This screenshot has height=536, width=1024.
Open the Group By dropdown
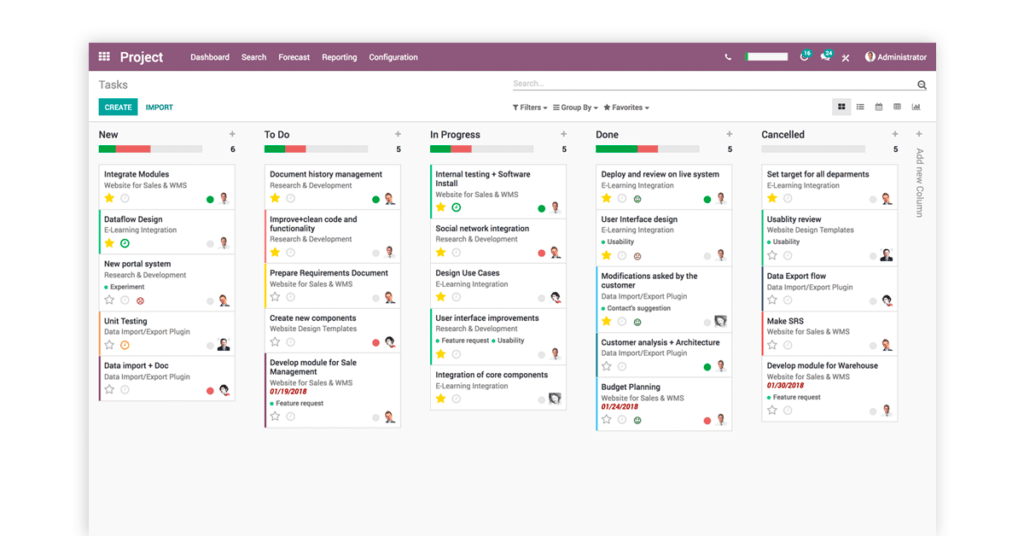tap(576, 108)
